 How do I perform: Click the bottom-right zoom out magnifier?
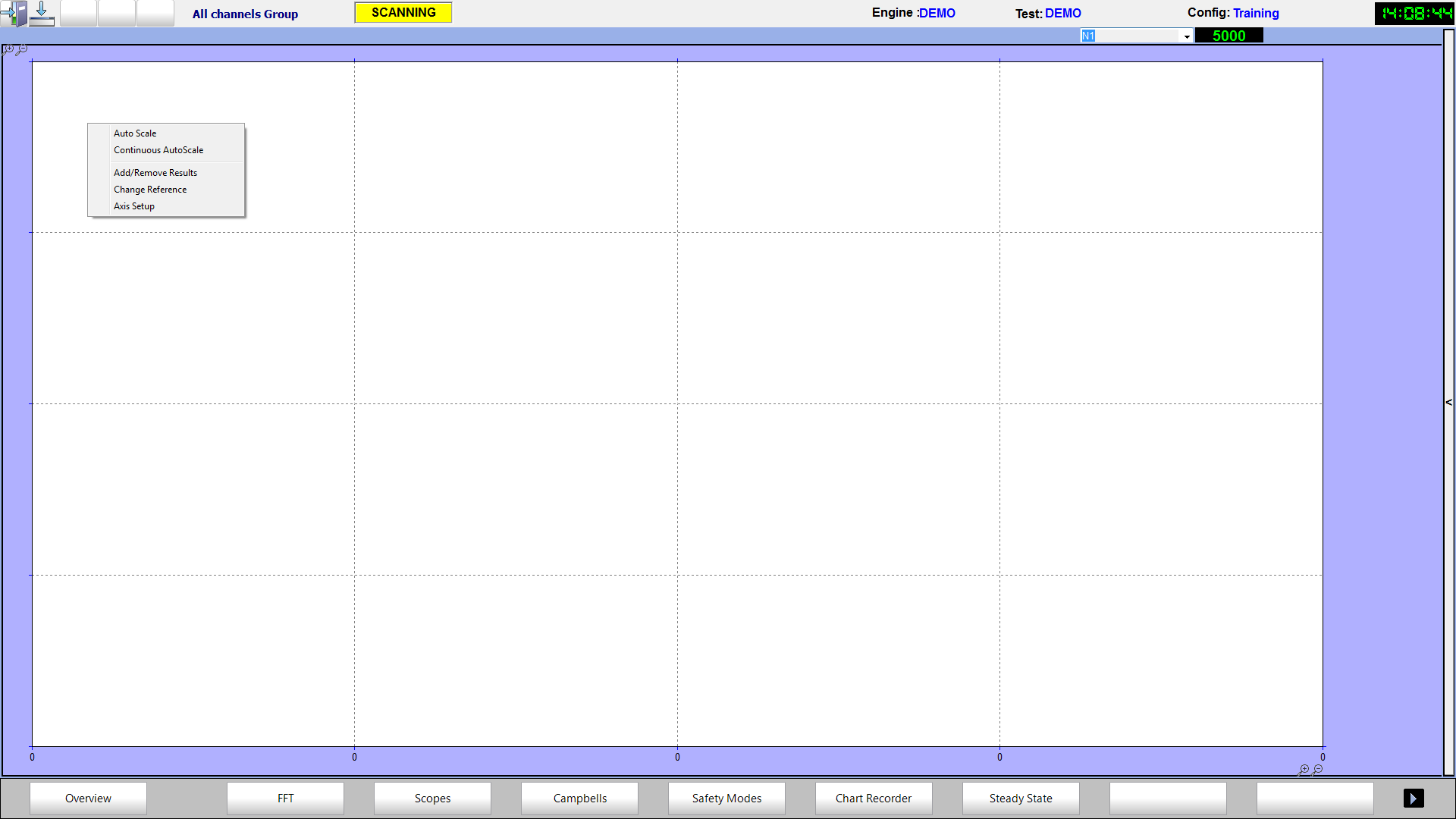pos(1318,770)
